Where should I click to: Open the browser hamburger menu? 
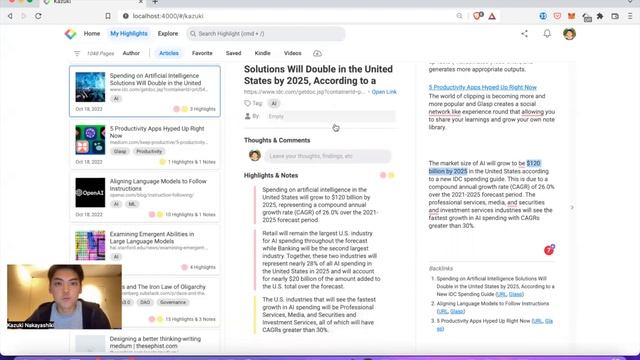630,16
